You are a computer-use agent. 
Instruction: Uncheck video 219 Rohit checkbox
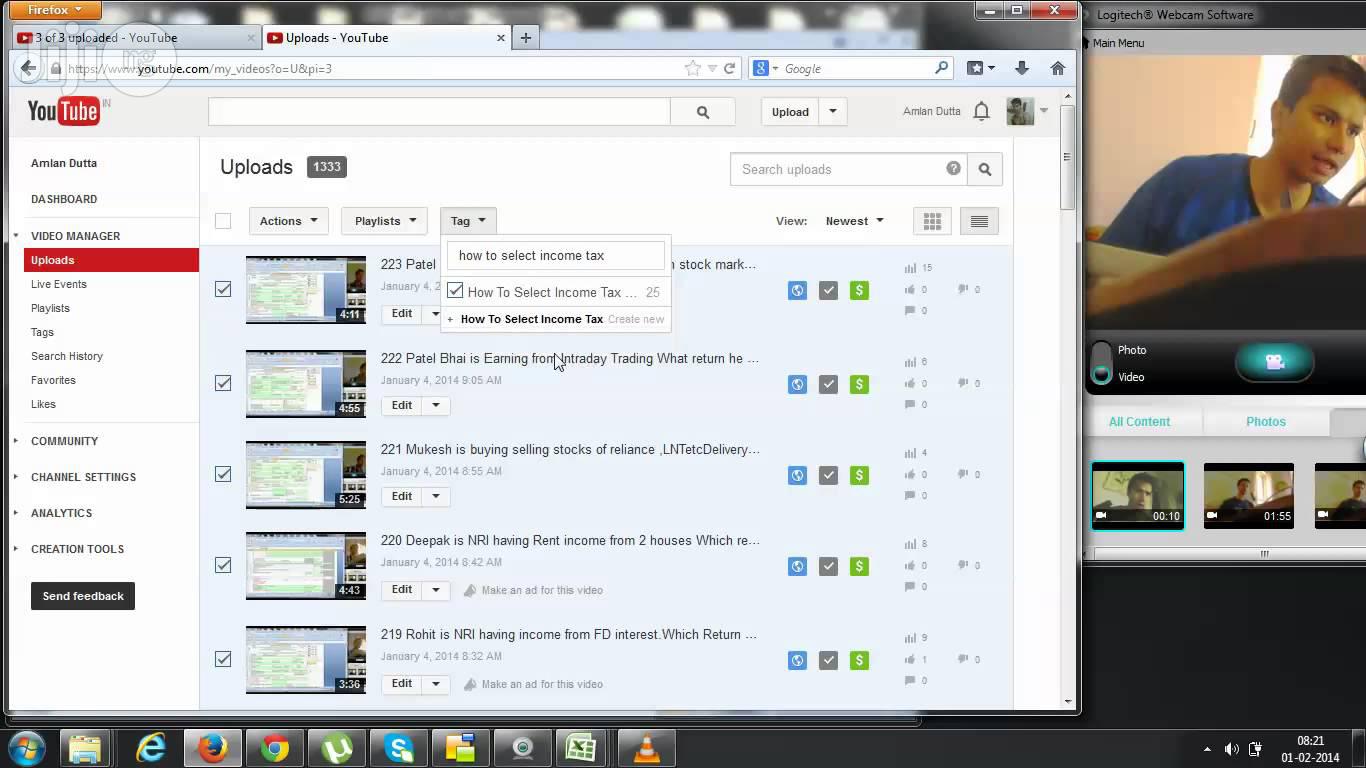pyautogui.click(x=223, y=659)
